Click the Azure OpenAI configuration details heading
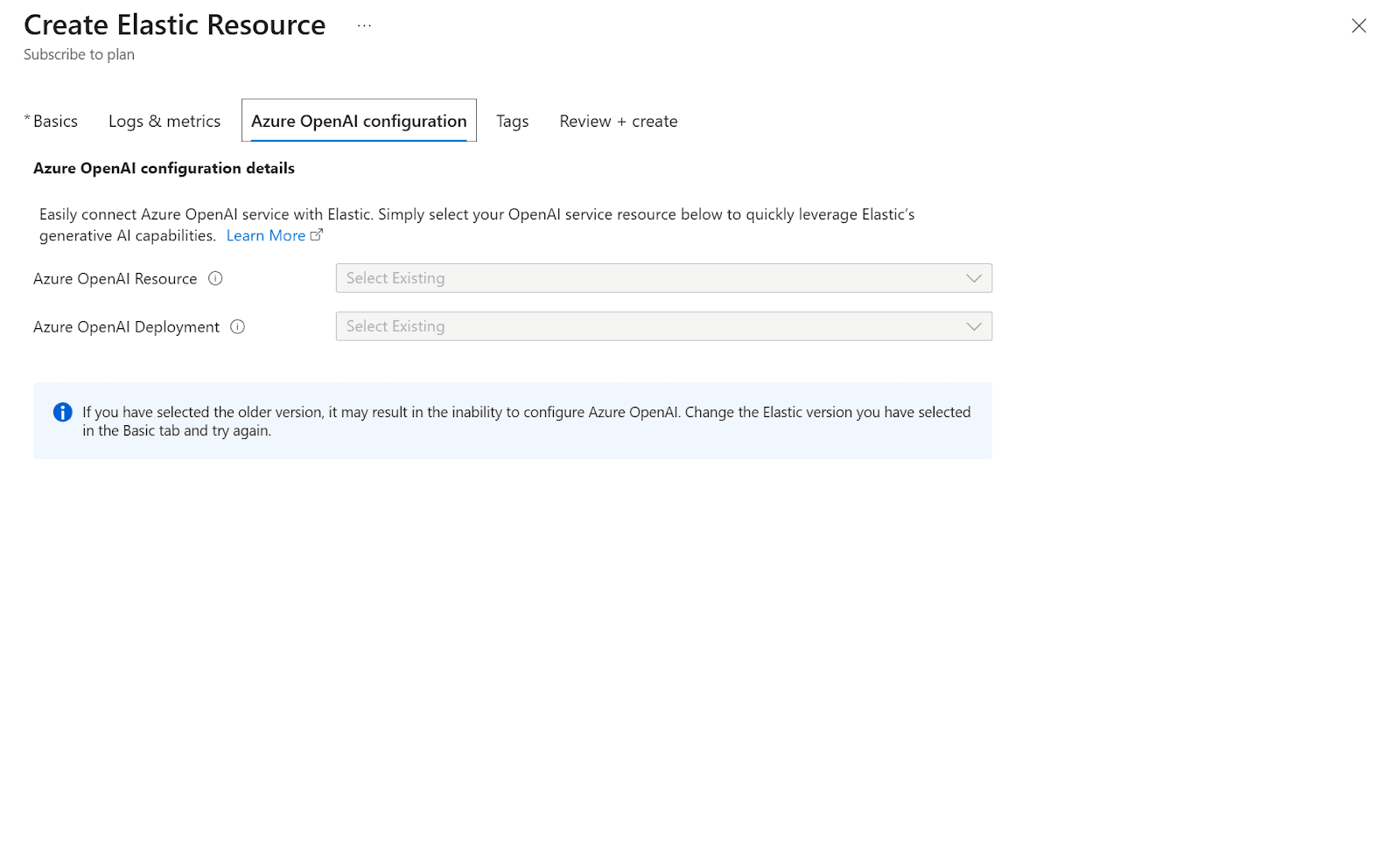This screenshot has height=865, width=1400. click(164, 168)
